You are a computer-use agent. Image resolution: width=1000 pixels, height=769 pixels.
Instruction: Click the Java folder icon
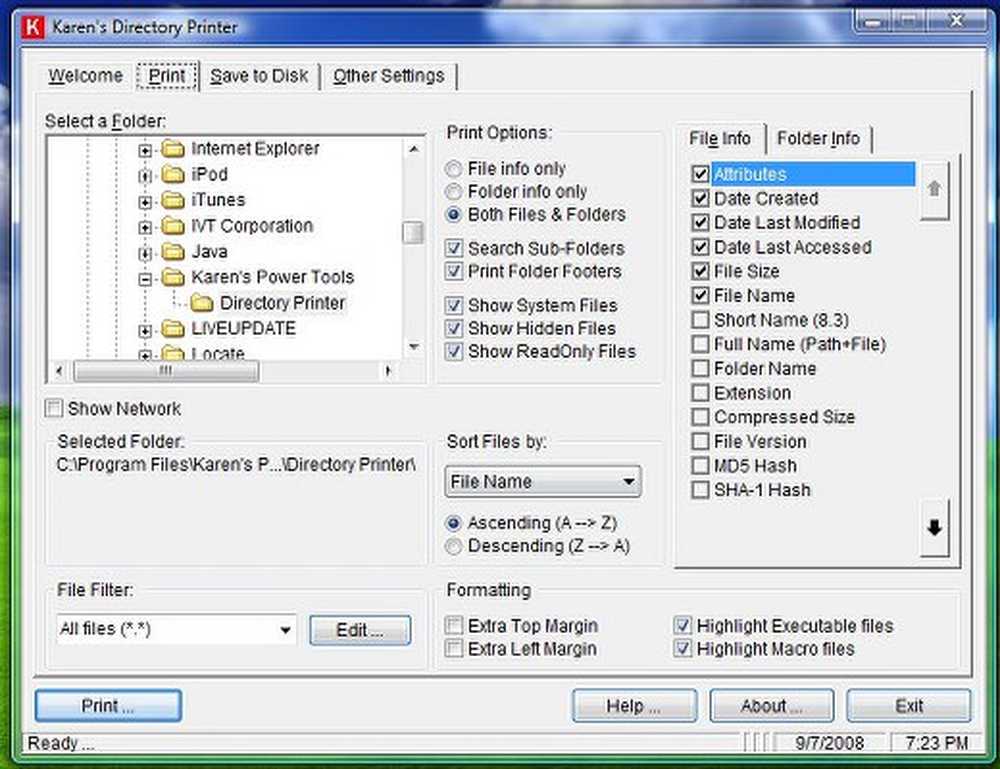coord(174,252)
